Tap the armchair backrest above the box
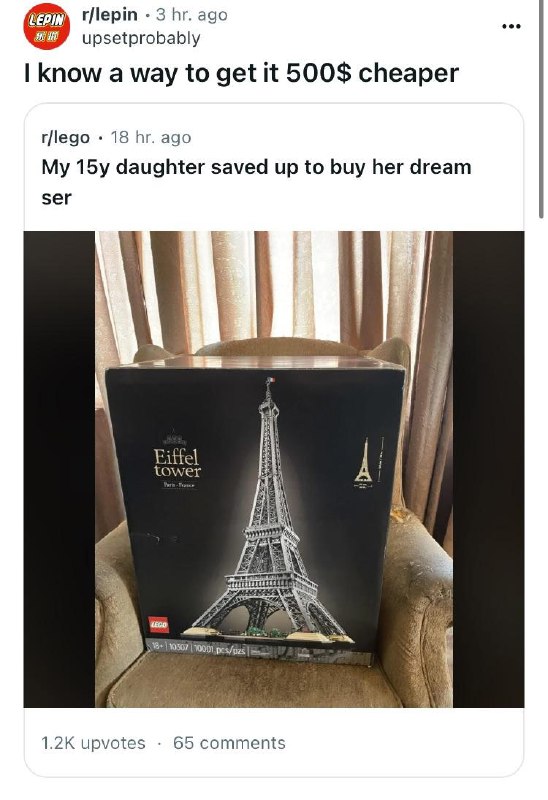The height and width of the screenshot is (800, 548). tap(276, 346)
